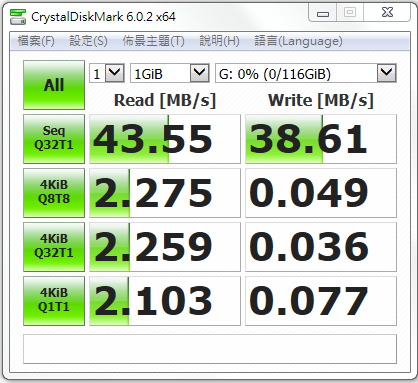Image resolution: width=418 pixels, height=383 pixels.
Task: Start the 4KiB Q8T8 test
Action: (54, 193)
